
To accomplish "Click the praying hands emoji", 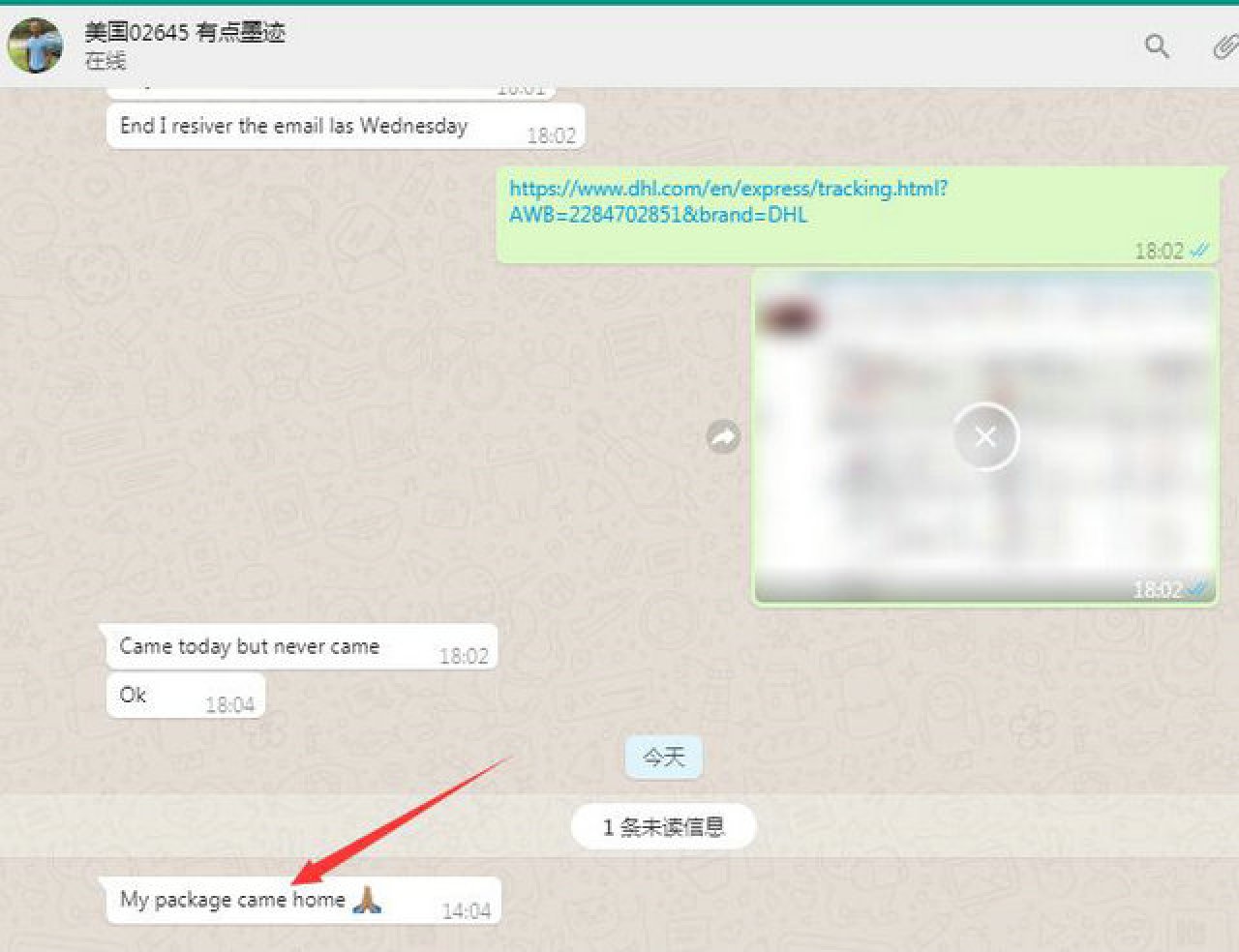I will tap(367, 900).
